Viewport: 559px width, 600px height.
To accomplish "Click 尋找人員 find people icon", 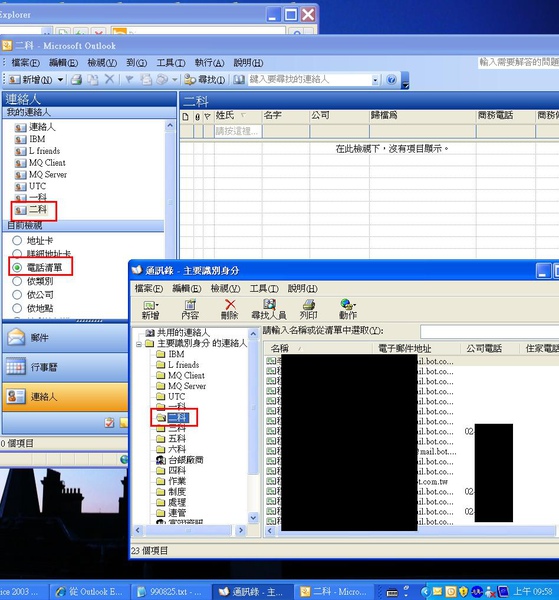I will (269, 310).
